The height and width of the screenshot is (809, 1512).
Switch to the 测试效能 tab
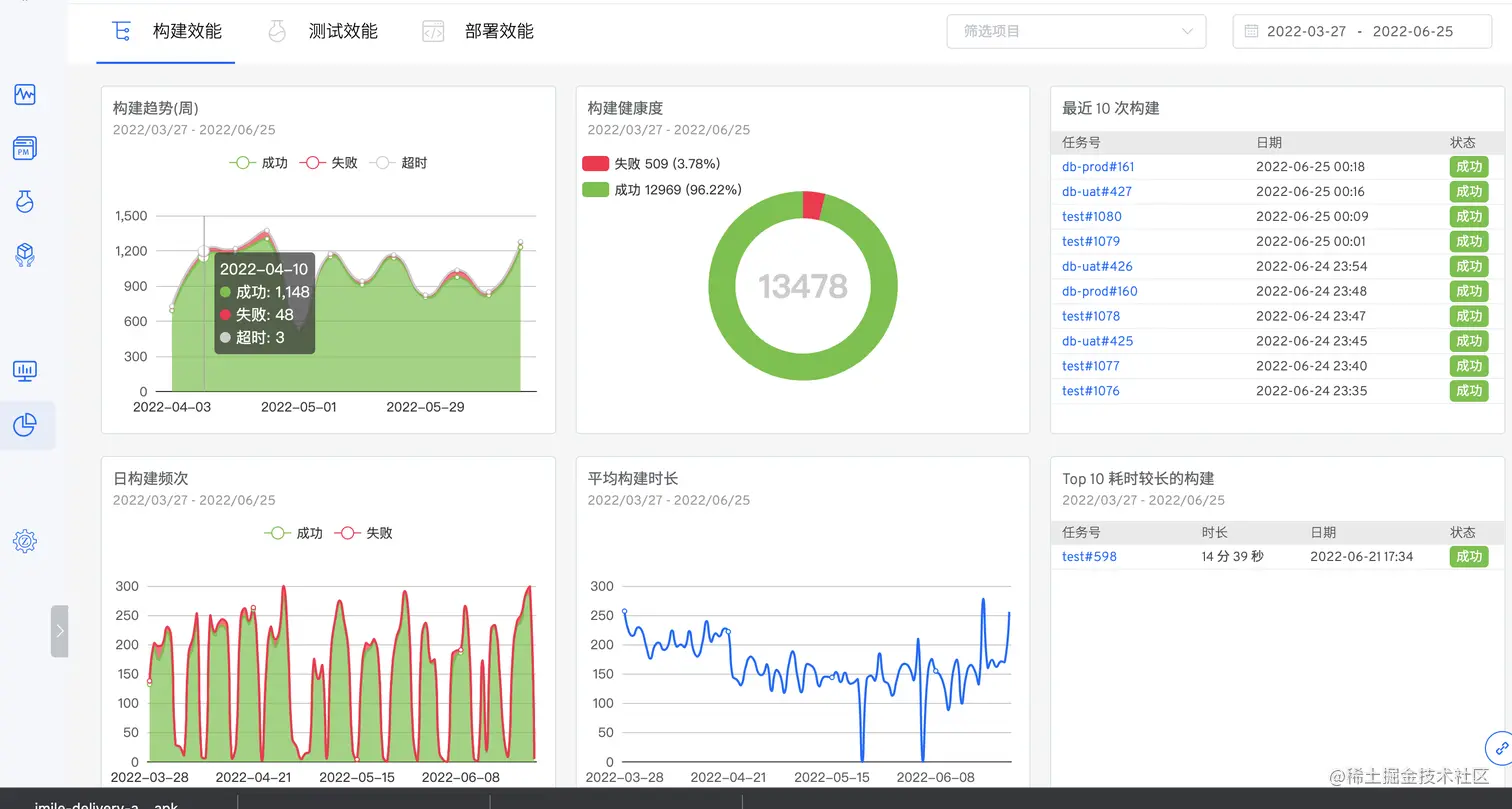click(322, 31)
